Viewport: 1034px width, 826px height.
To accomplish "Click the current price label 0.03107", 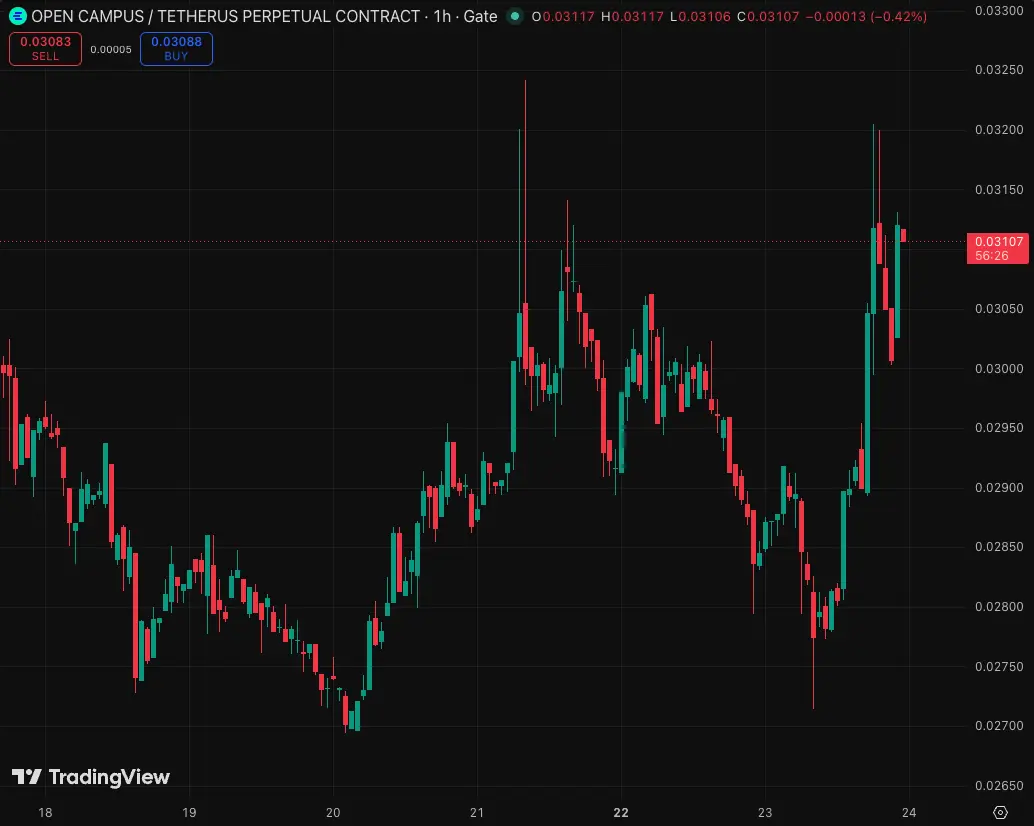I will click(x=998, y=249).
